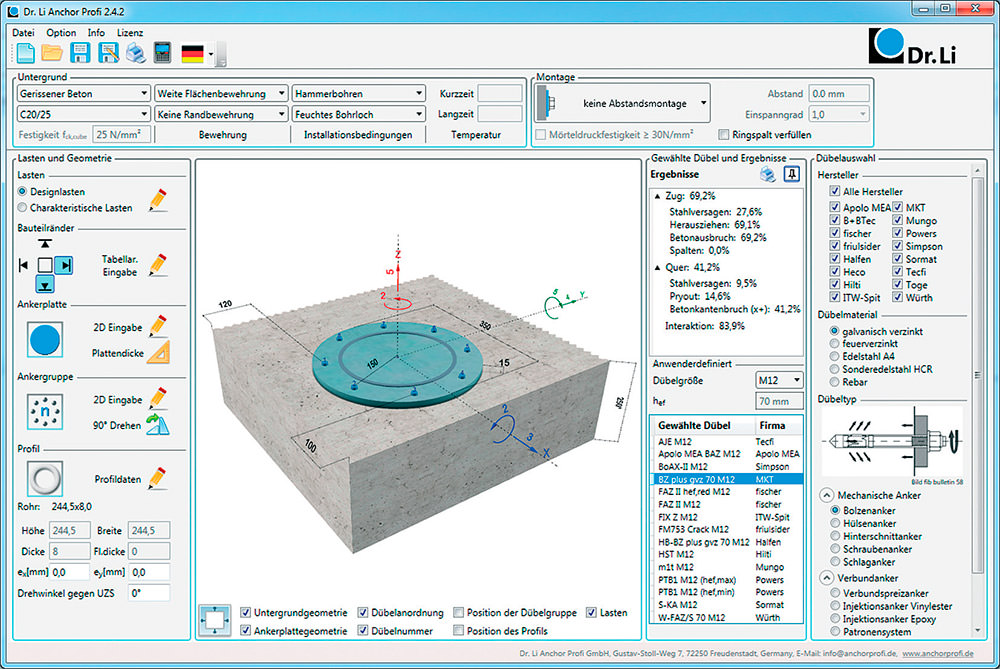Toggle the Untergrundgeometrie checkbox

pos(246,612)
